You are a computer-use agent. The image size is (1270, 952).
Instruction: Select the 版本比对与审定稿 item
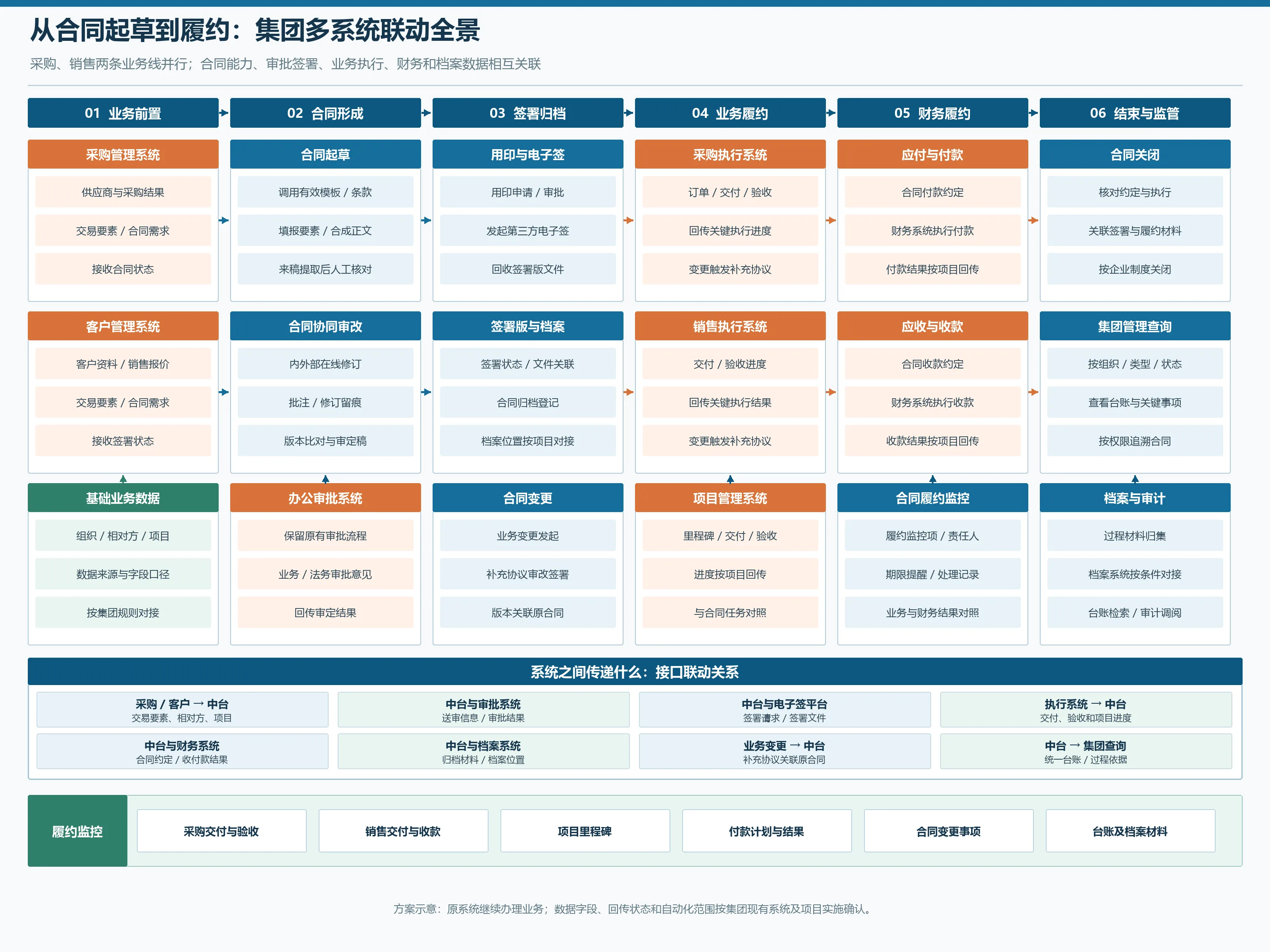[x=325, y=441]
